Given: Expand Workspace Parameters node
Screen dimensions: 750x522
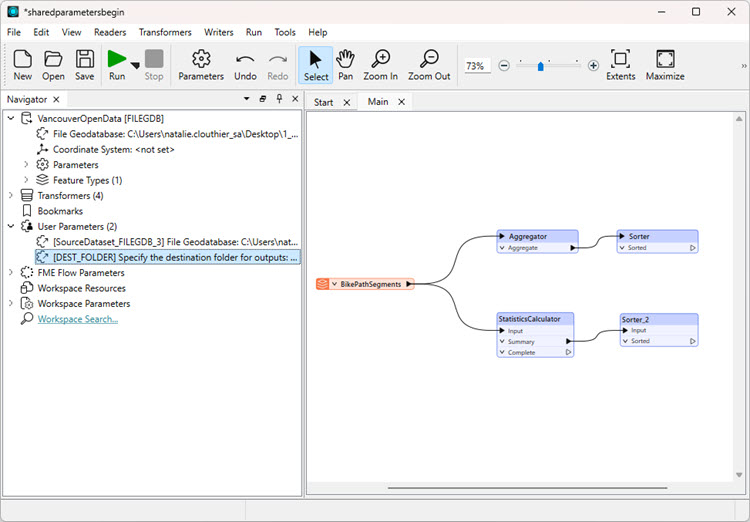Looking at the screenshot, I should coord(11,303).
